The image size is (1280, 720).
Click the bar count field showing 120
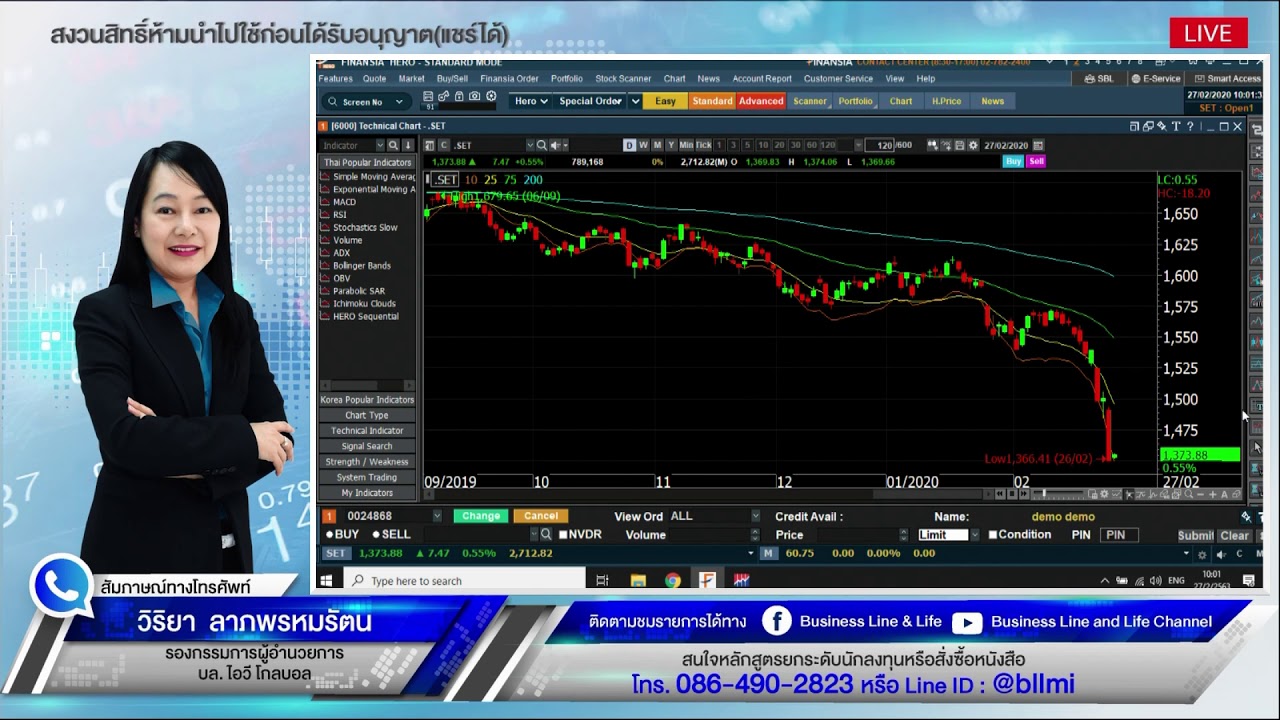click(x=879, y=145)
